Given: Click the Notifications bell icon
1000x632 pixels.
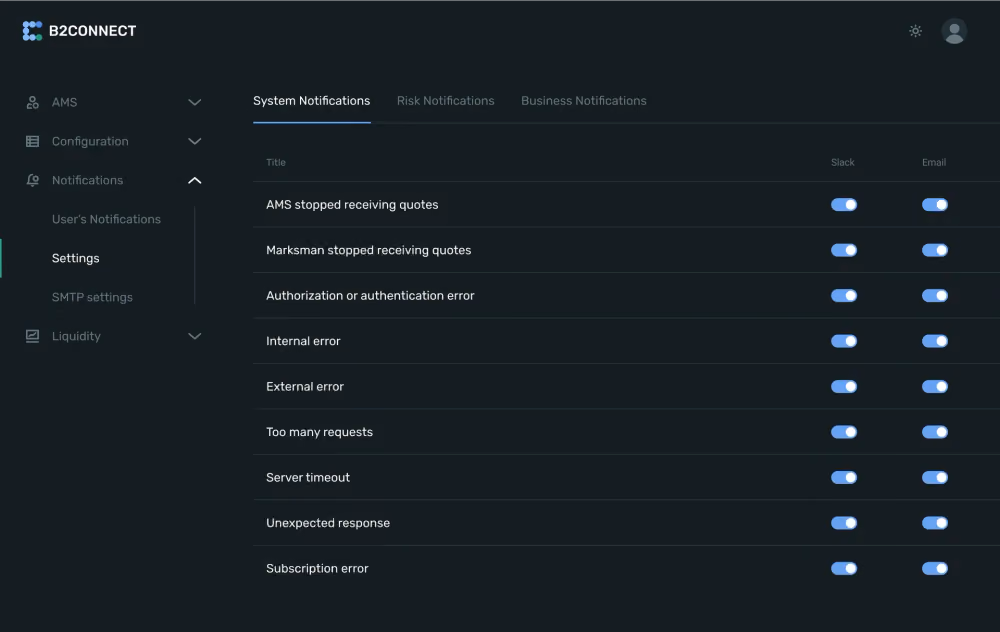Looking at the screenshot, I should (33, 180).
